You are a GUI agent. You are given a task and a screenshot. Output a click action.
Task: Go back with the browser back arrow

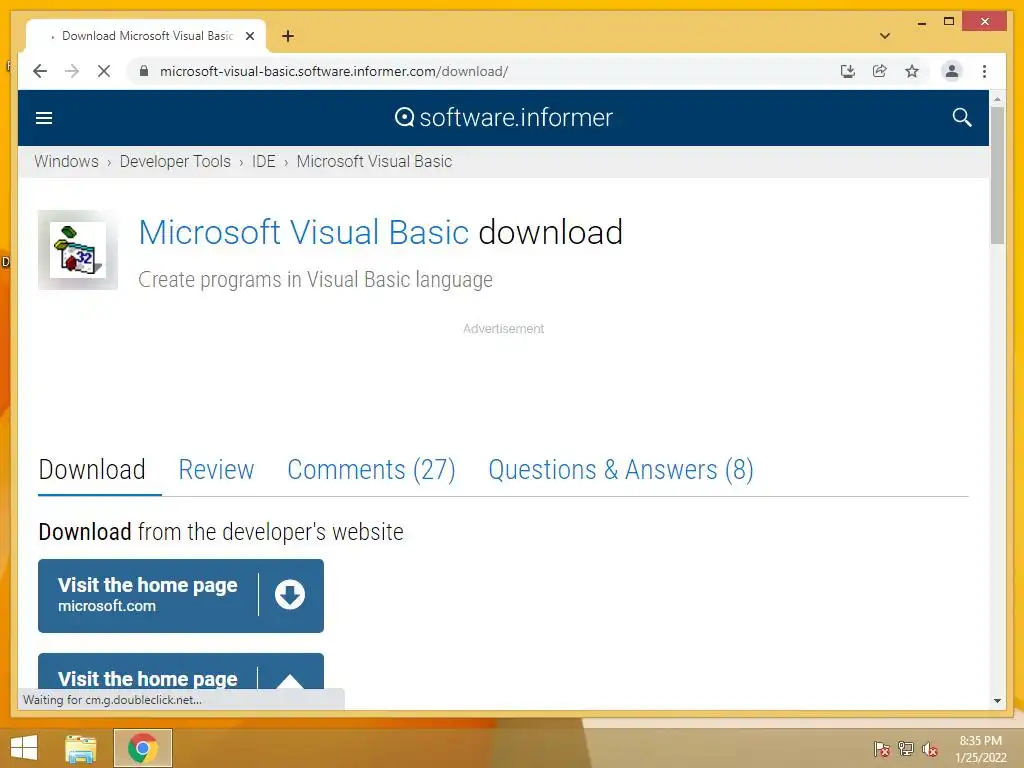[40, 71]
